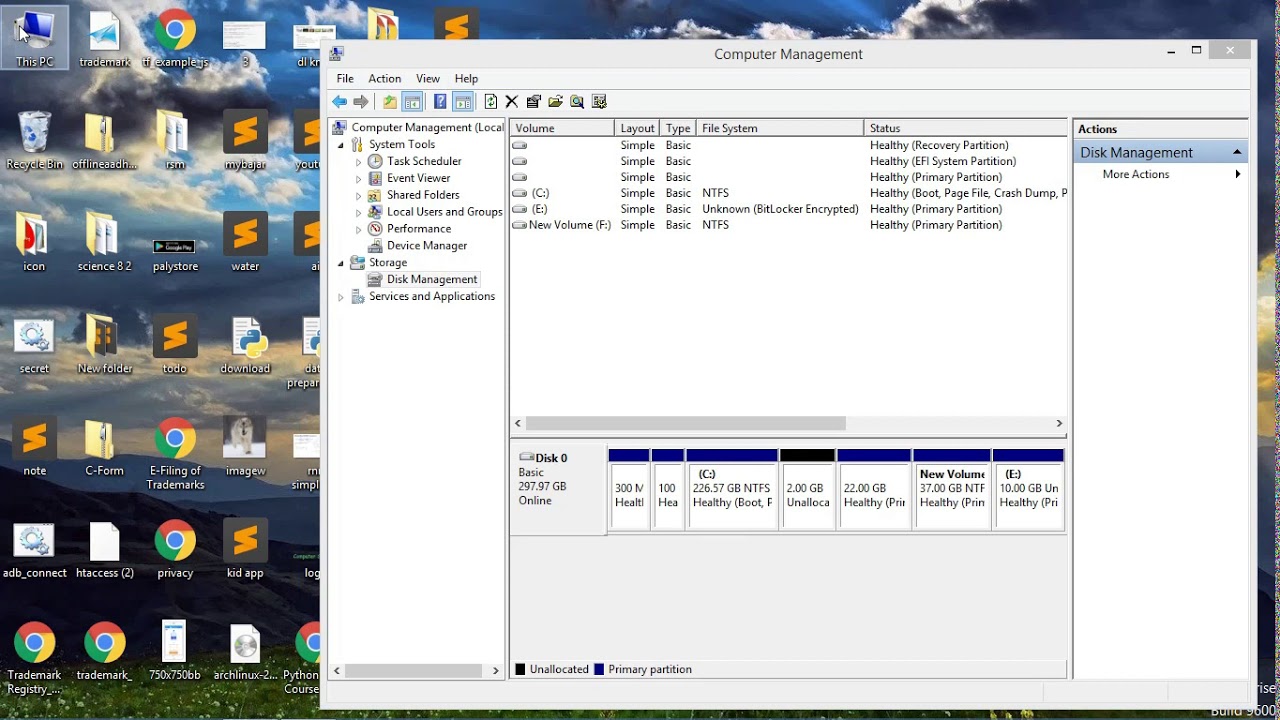Expand the Event Viewer node arrow

click(x=359, y=179)
